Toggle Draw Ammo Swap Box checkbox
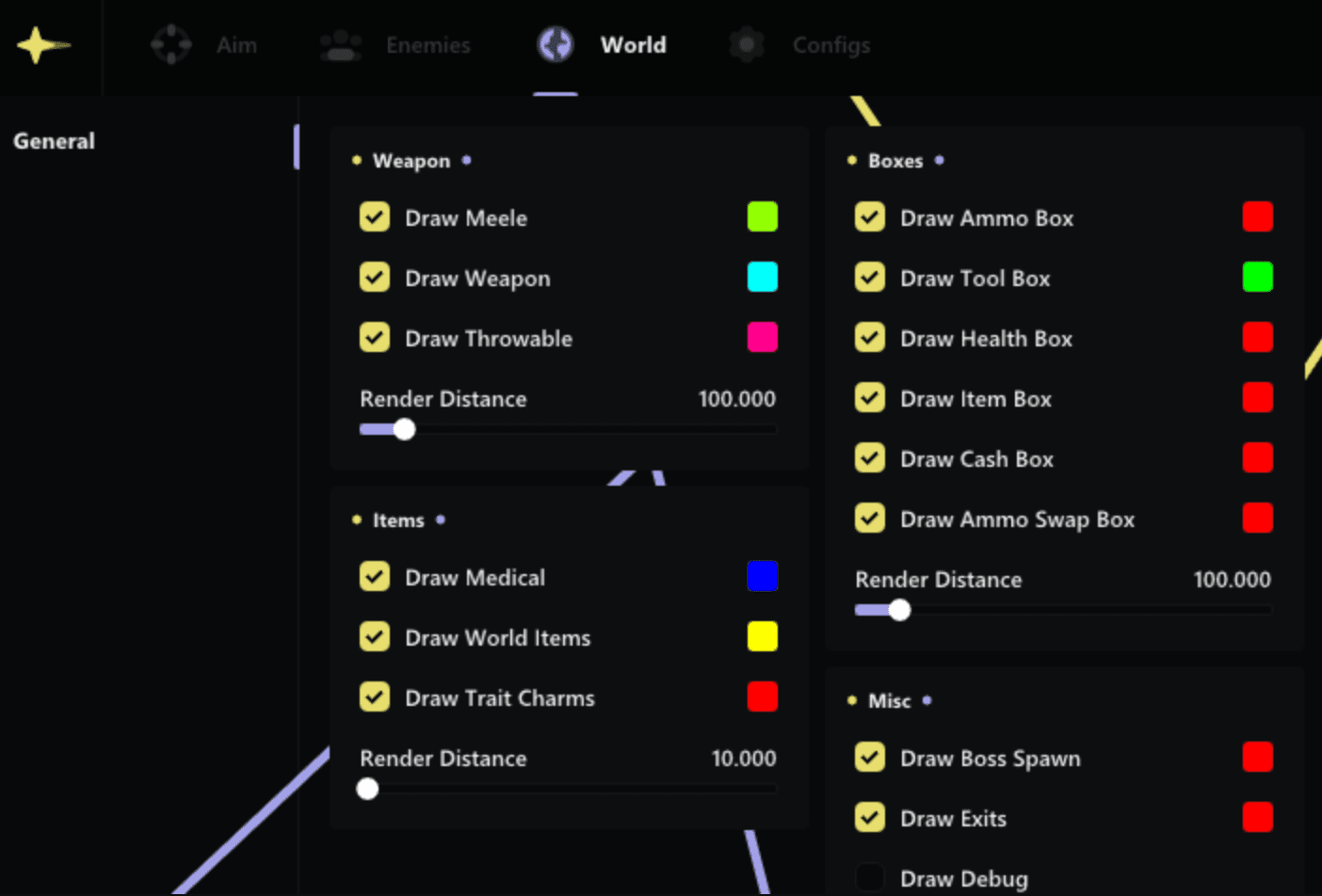The image size is (1322, 896). (870, 519)
